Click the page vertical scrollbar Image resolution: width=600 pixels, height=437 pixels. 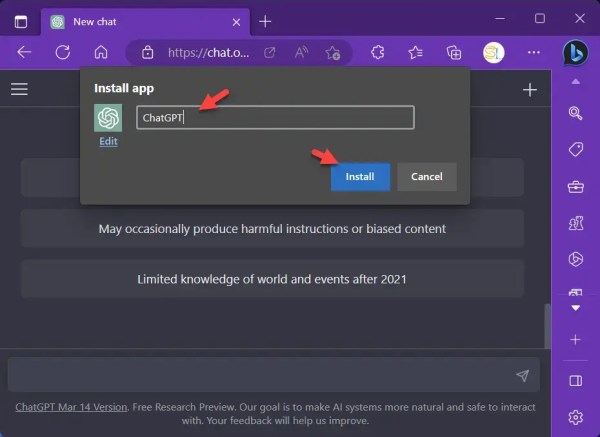coord(548,326)
